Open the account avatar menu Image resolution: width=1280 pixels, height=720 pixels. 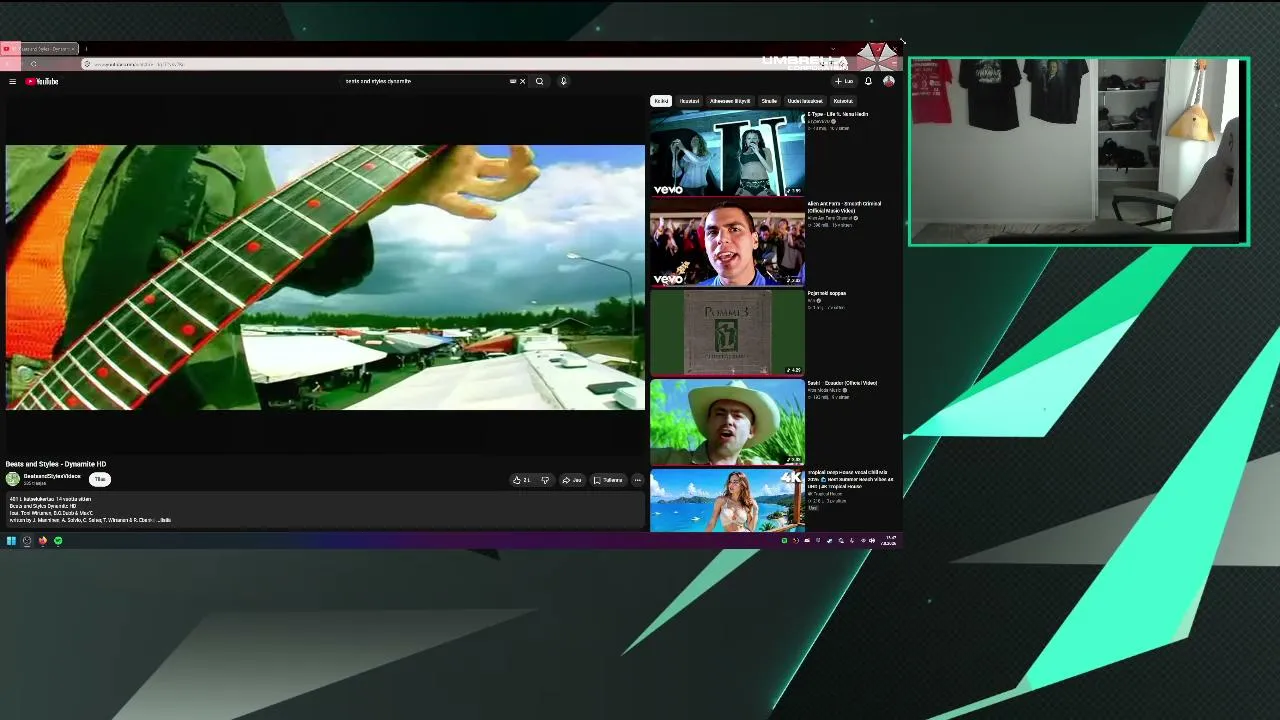888,81
